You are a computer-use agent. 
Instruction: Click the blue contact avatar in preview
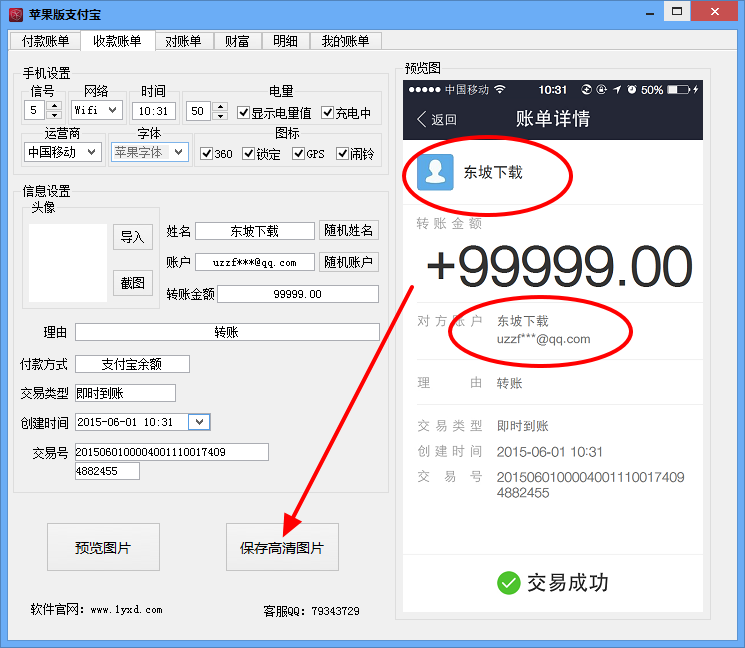(x=435, y=172)
